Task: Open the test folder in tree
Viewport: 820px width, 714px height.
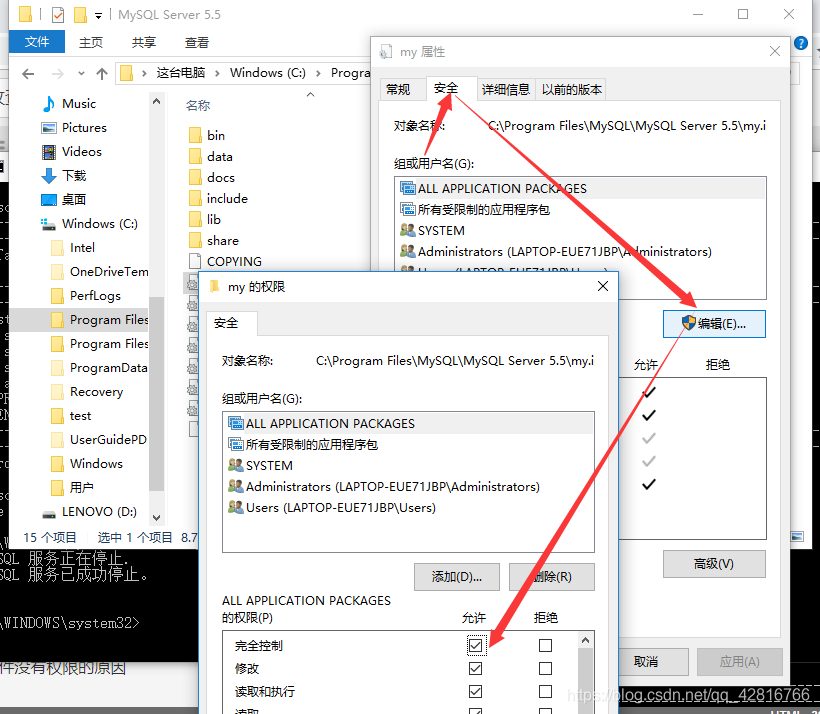Action: coord(71,416)
